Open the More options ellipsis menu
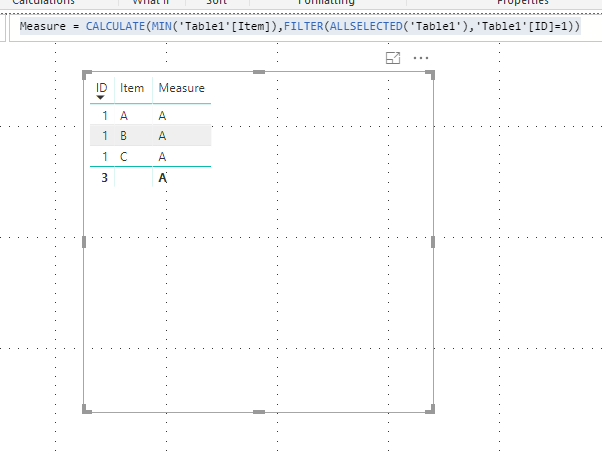The width and height of the screenshot is (602, 451). pos(421,58)
